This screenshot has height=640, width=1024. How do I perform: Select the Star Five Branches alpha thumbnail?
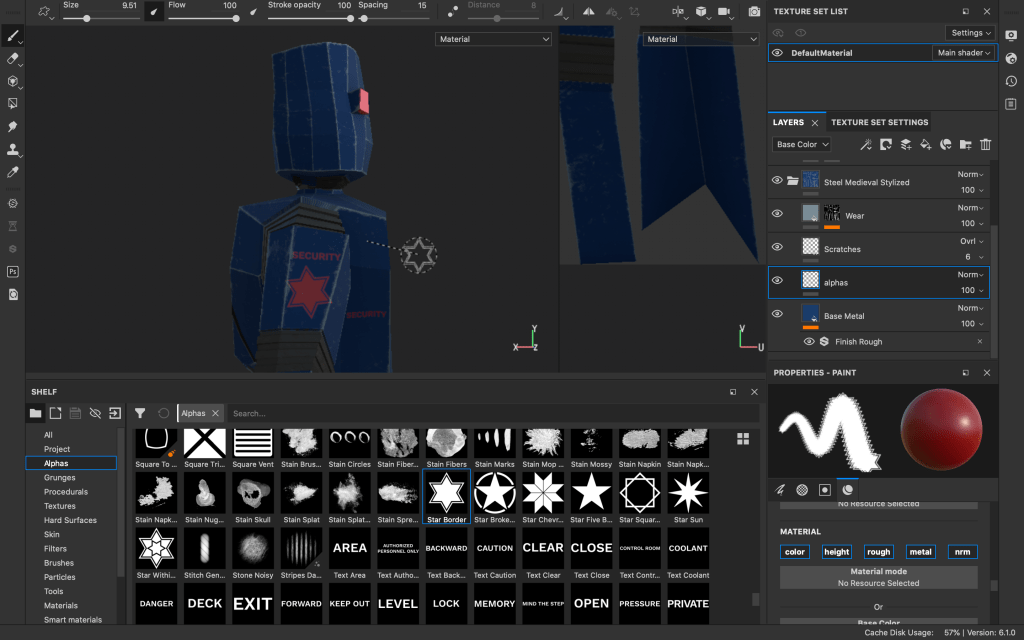click(591, 492)
